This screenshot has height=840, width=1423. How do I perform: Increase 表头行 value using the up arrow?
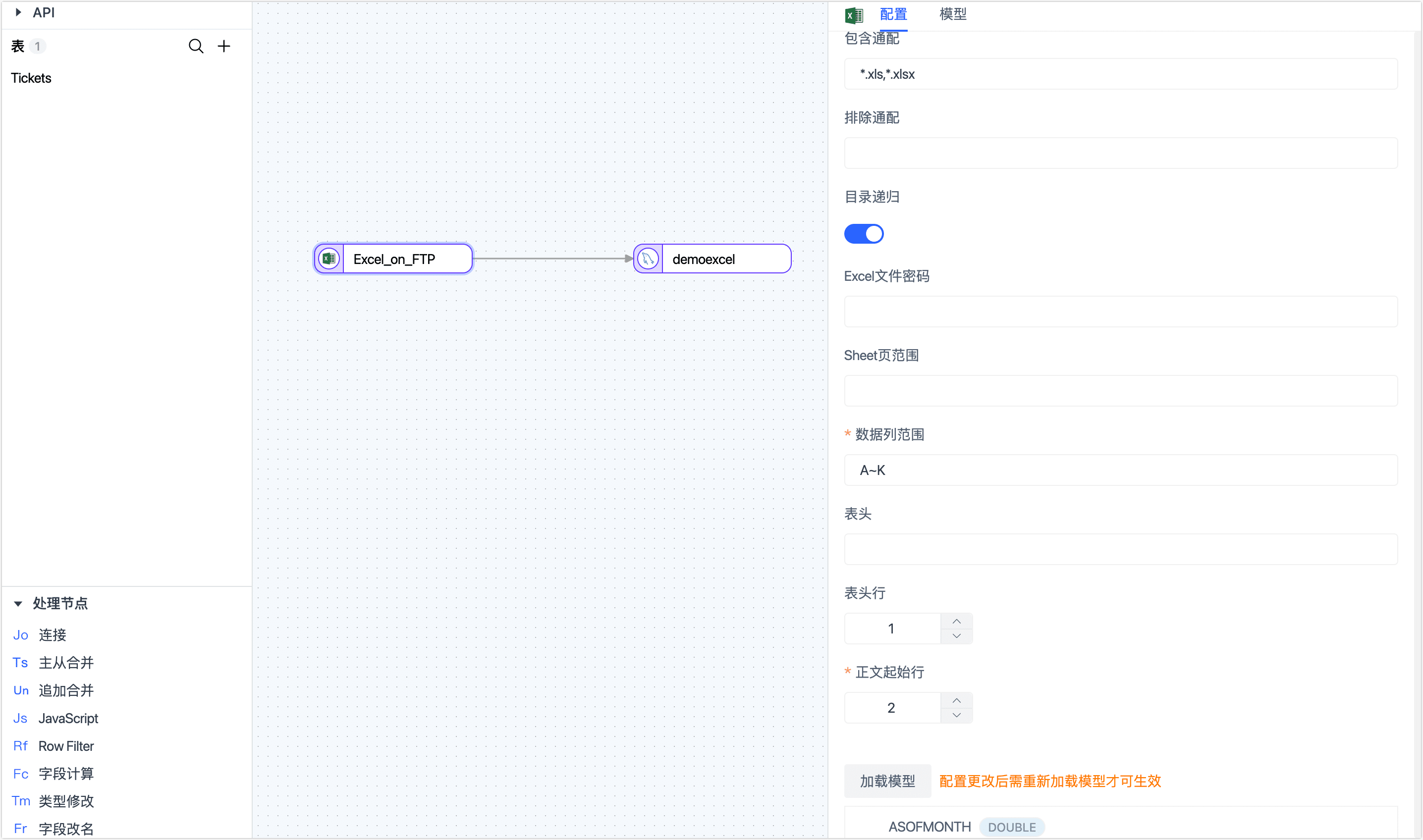pos(956,621)
